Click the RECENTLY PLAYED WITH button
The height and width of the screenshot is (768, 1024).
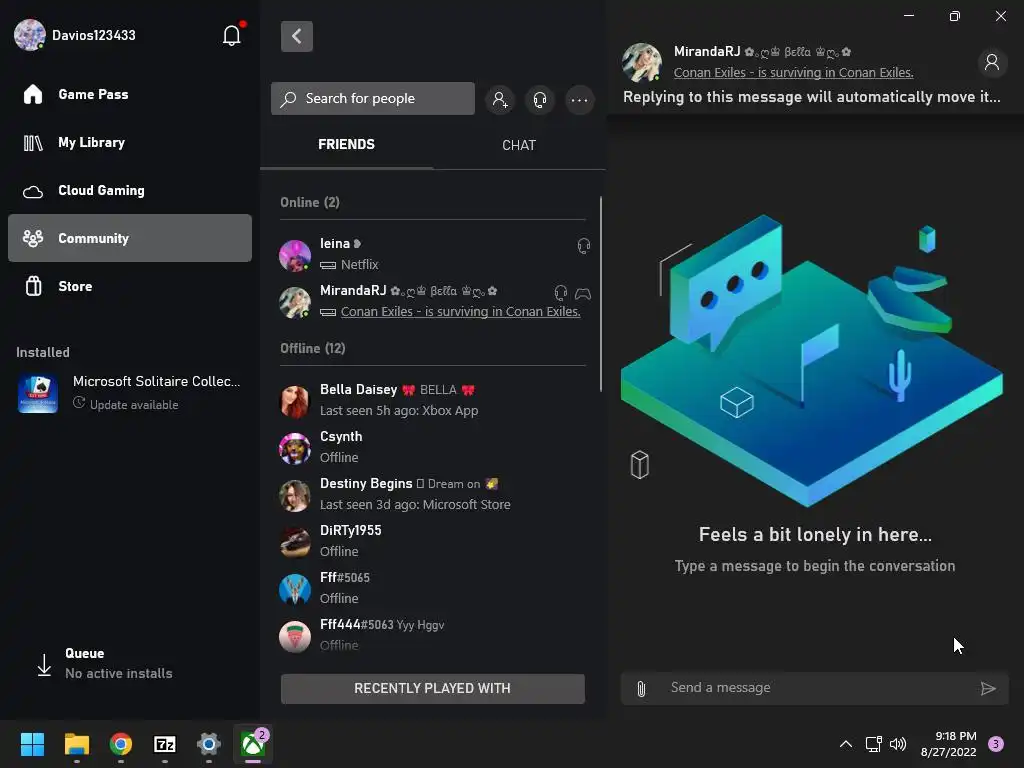coord(432,688)
